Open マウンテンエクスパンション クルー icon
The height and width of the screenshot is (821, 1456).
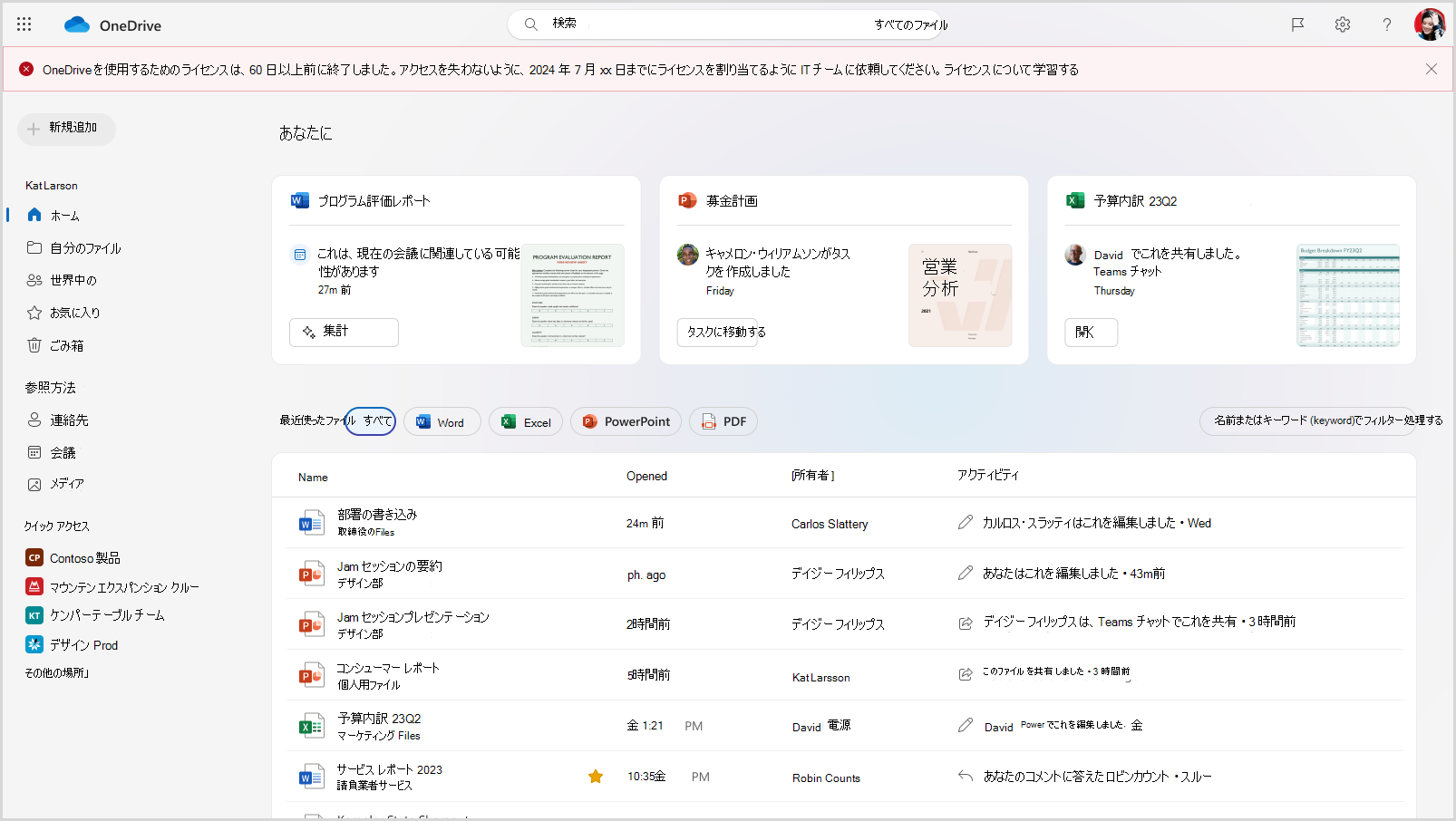click(x=34, y=586)
